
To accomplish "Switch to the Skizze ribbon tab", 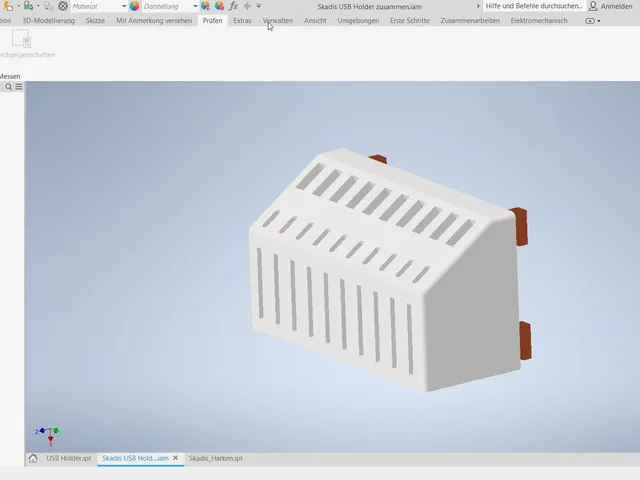I will (95, 20).
